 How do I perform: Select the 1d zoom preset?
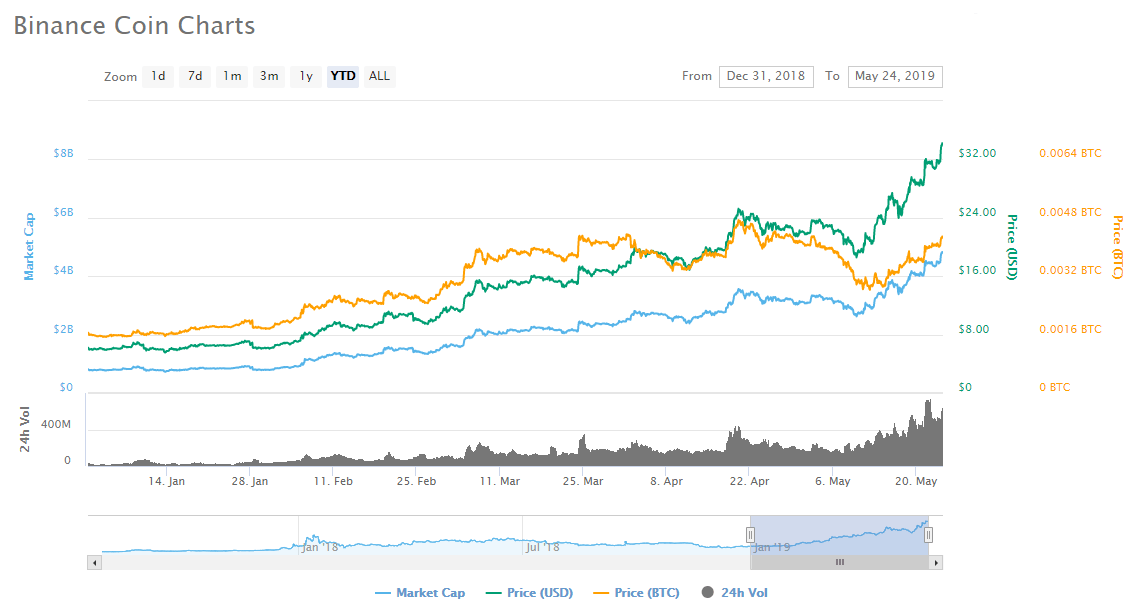pos(157,76)
